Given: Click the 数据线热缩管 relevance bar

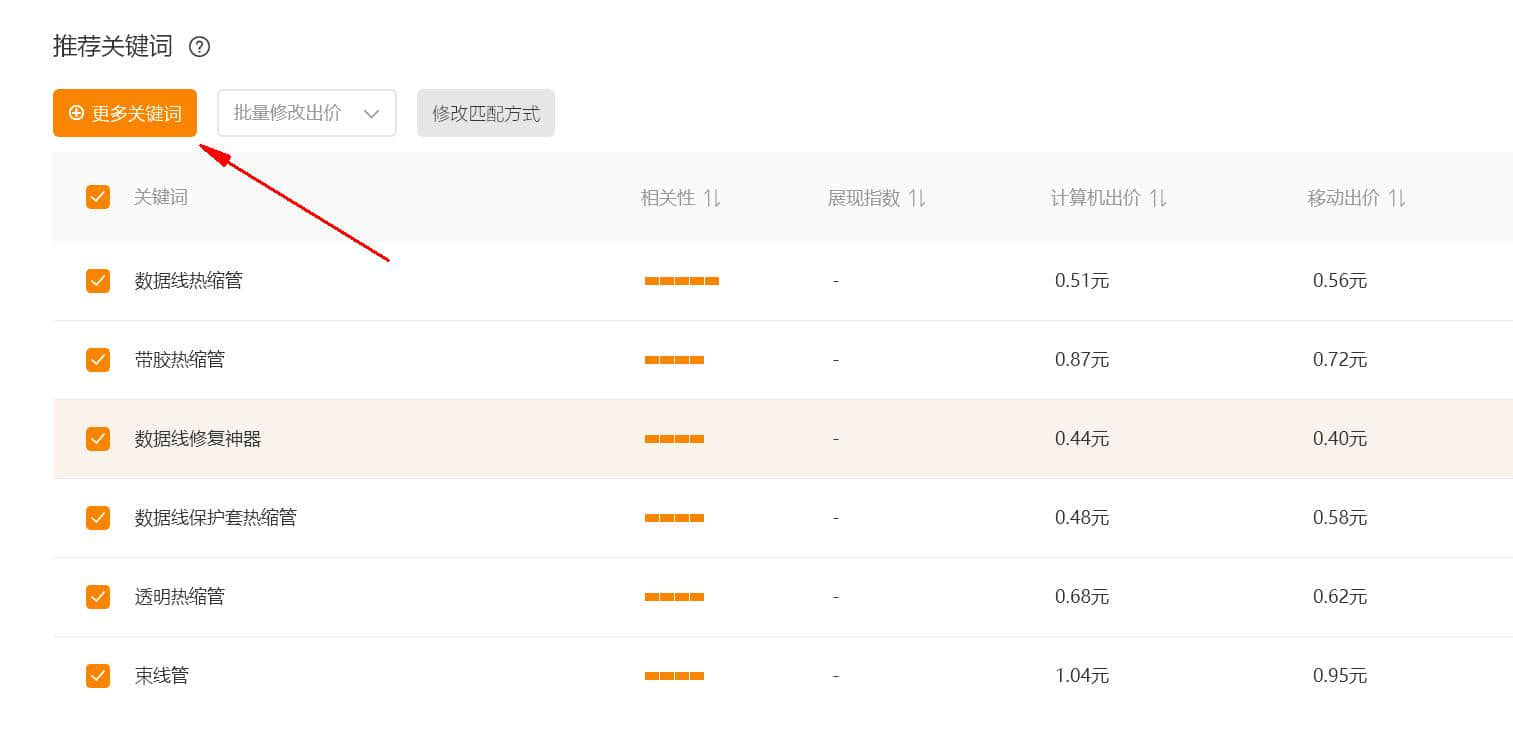Looking at the screenshot, I should [x=682, y=281].
